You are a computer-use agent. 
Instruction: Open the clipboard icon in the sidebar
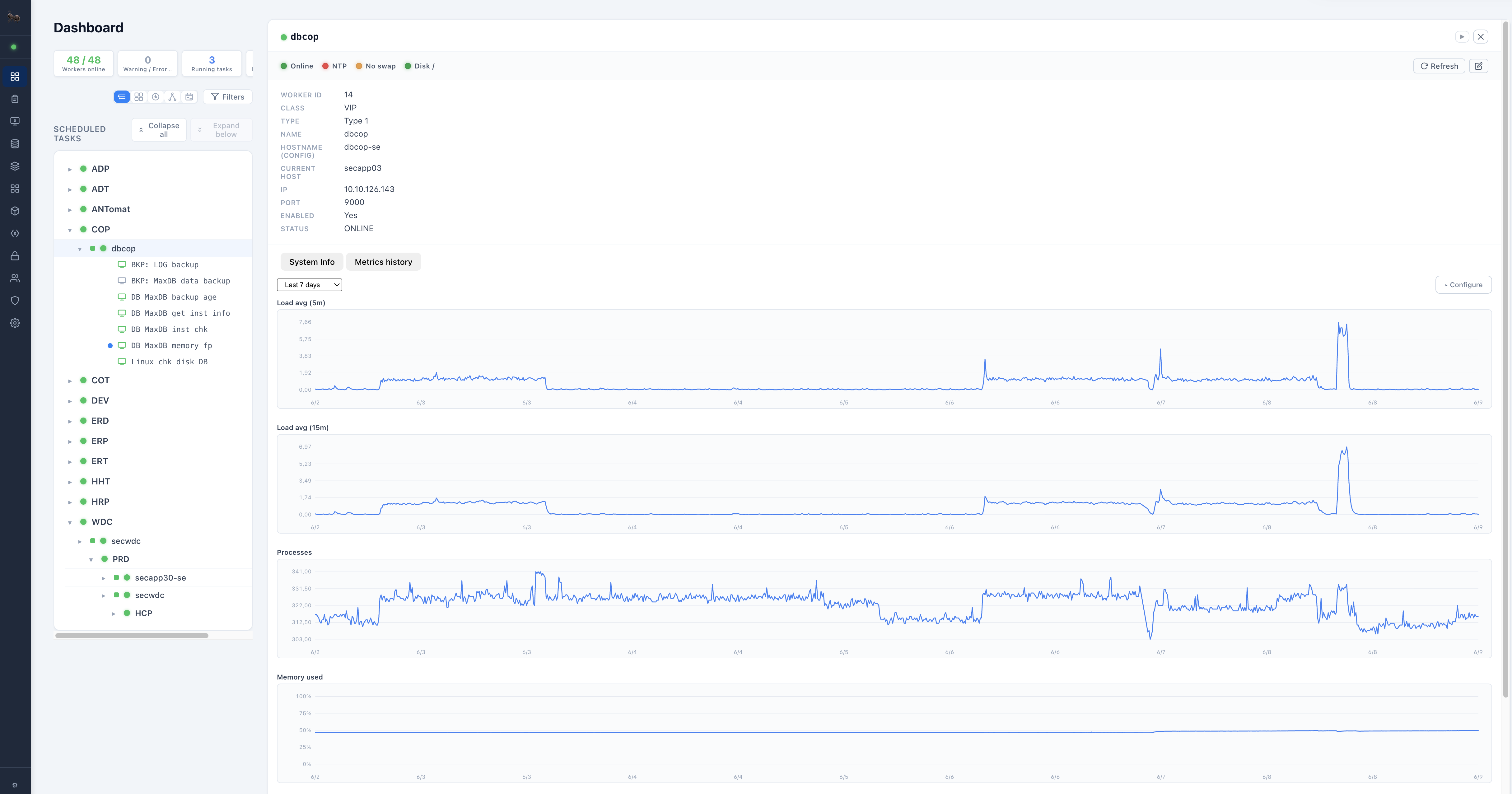[x=15, y=99]
